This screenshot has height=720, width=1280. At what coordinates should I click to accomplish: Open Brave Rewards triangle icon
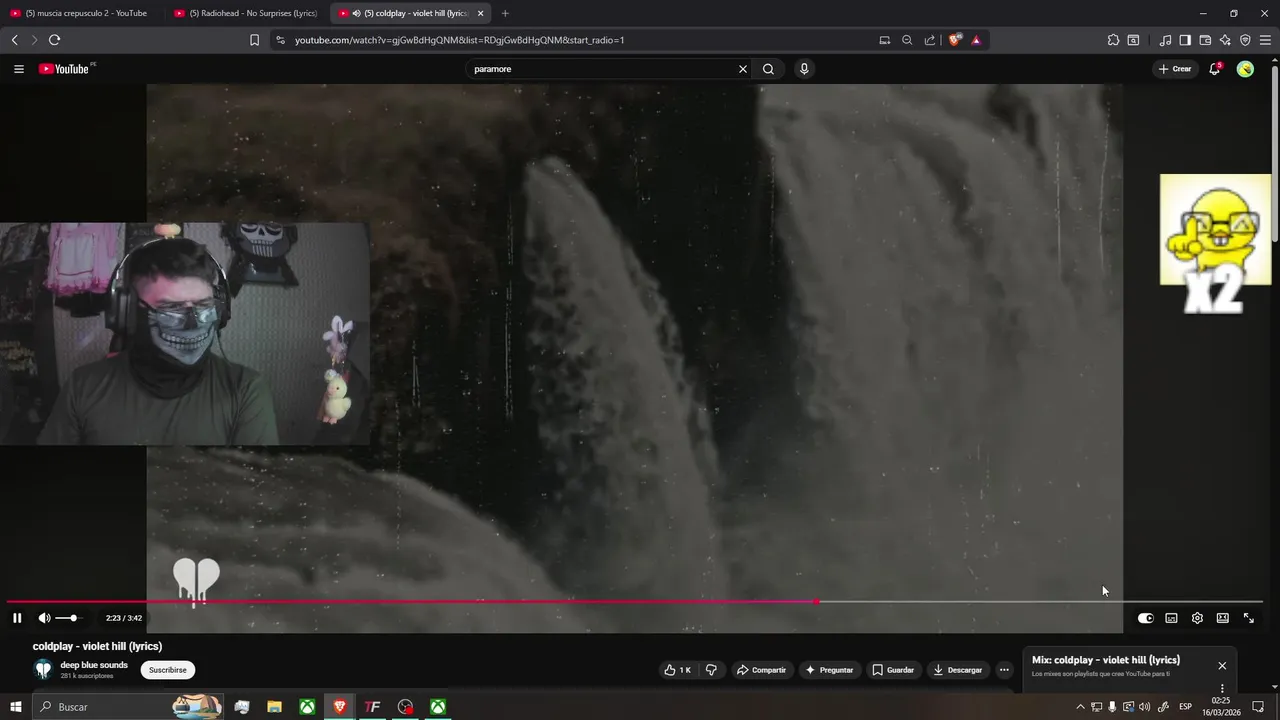[x=976, y=40]
